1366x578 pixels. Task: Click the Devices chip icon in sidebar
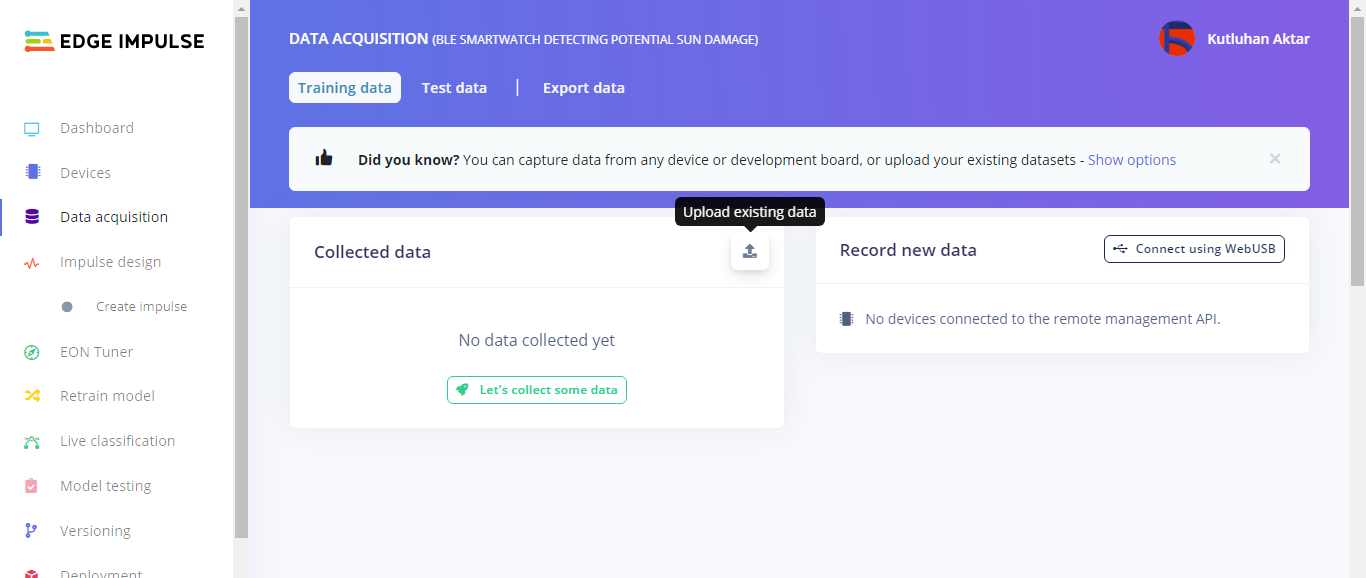(x=32, y=172)
